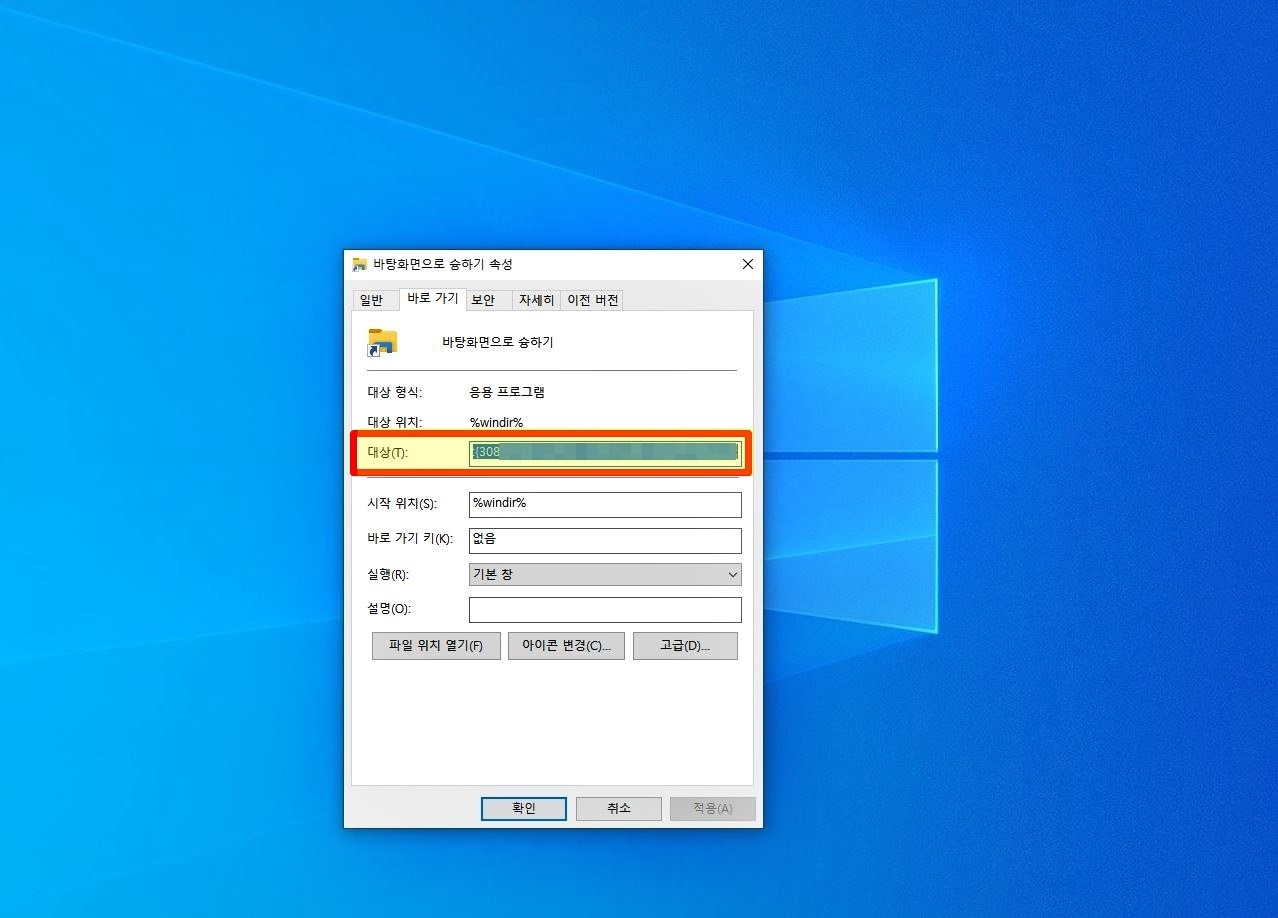This screenshot has height=918, width=1278.
Task: Switch to the 일반 tab
Action: [371, 300]
